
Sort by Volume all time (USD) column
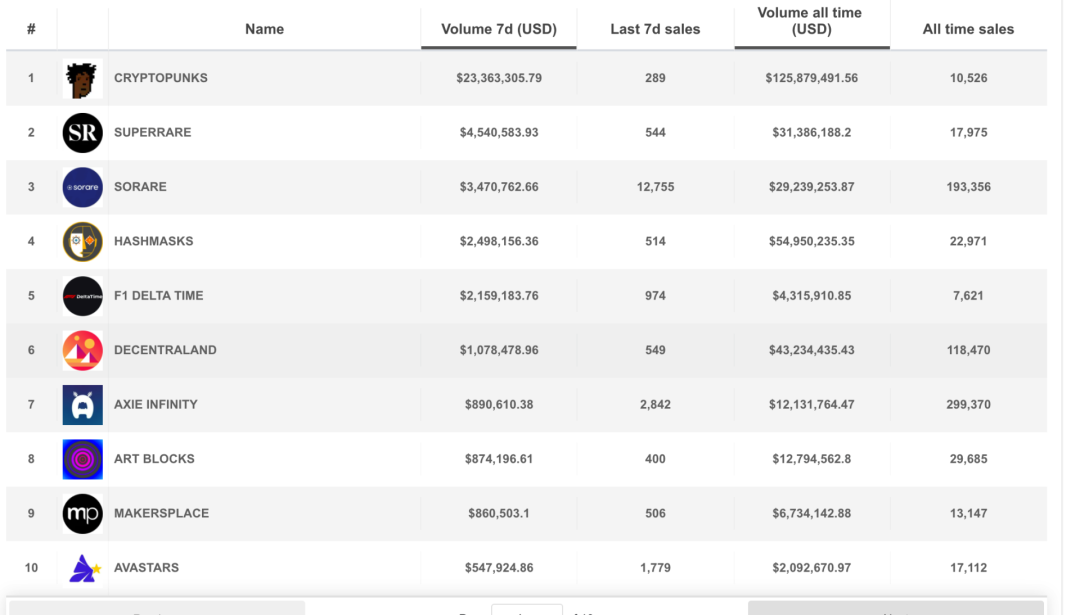pyautogui.click(x=811, y=21)
